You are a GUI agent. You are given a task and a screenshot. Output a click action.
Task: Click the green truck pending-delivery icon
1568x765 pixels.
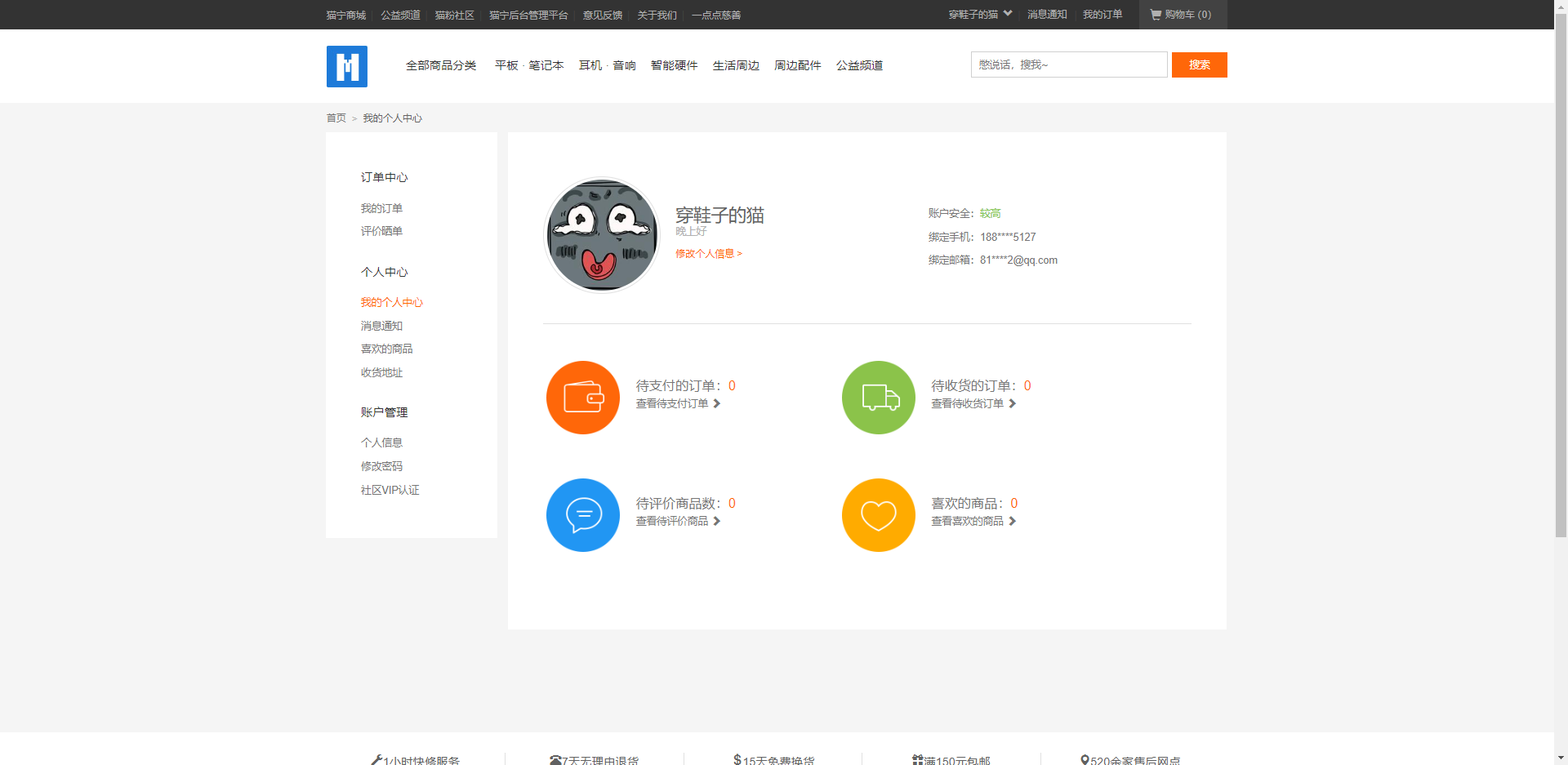[x=879, y=398]
